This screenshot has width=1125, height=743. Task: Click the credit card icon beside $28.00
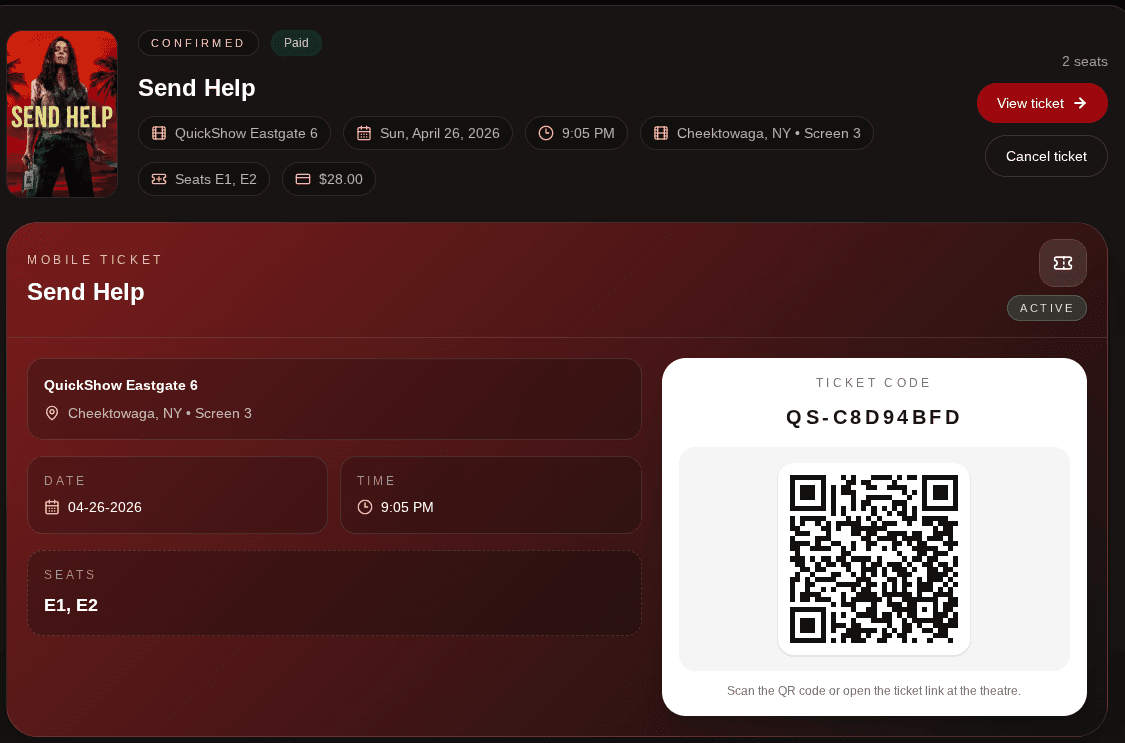coord(303,179)
